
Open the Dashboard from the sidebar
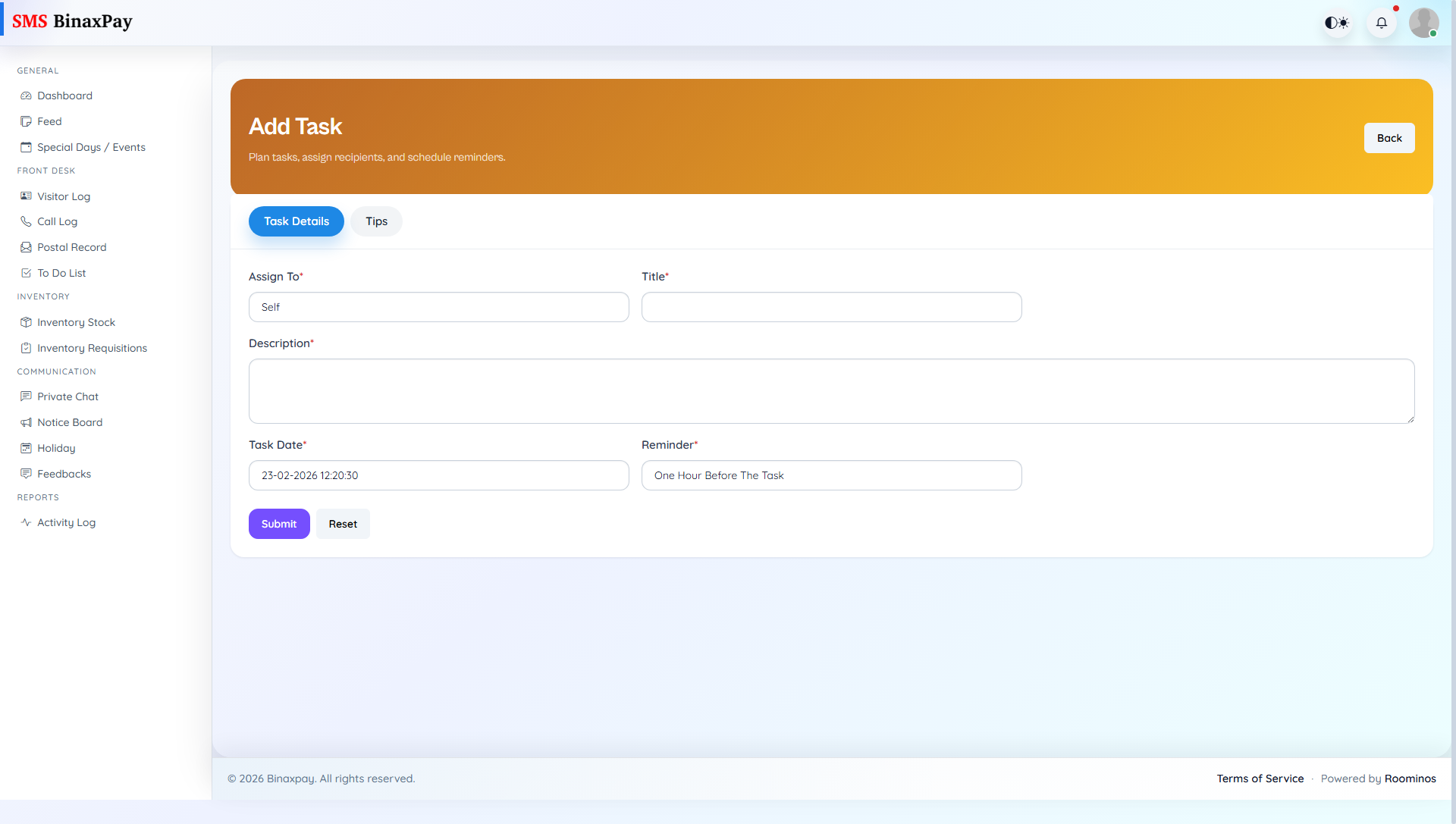click(x=64, y=96)
